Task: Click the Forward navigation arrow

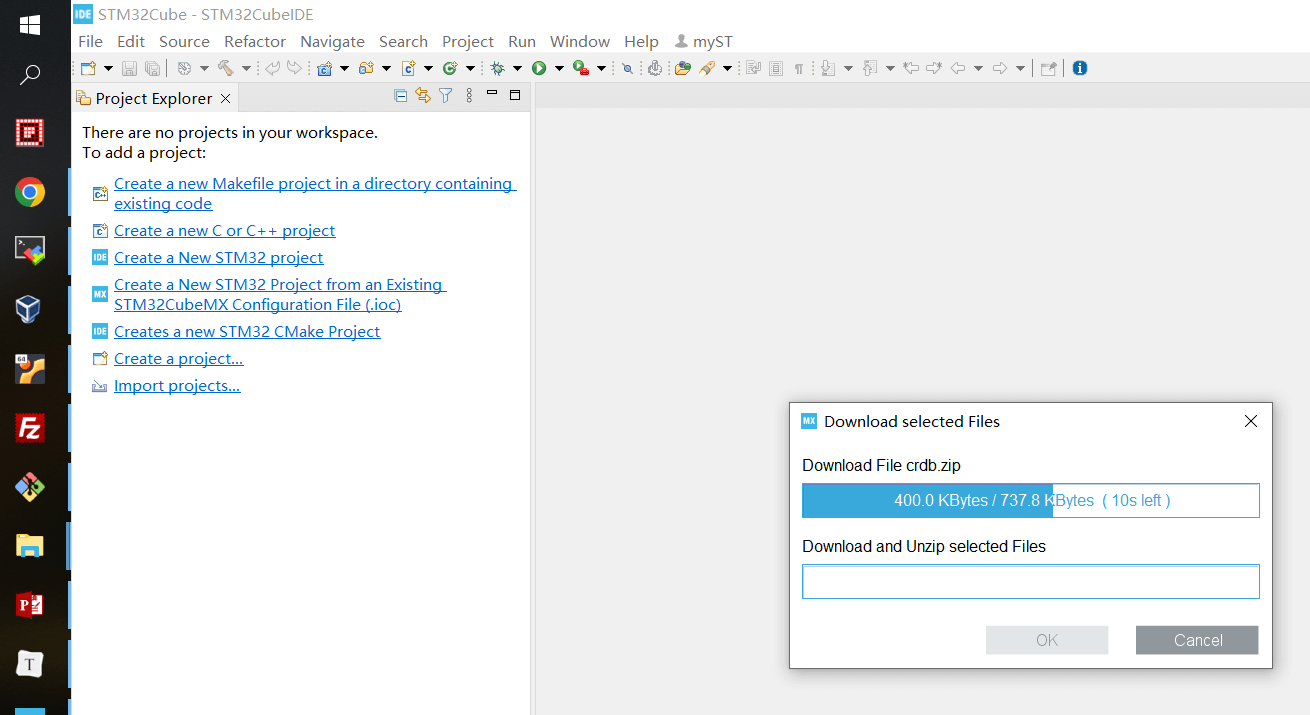Action: point(999,68)
